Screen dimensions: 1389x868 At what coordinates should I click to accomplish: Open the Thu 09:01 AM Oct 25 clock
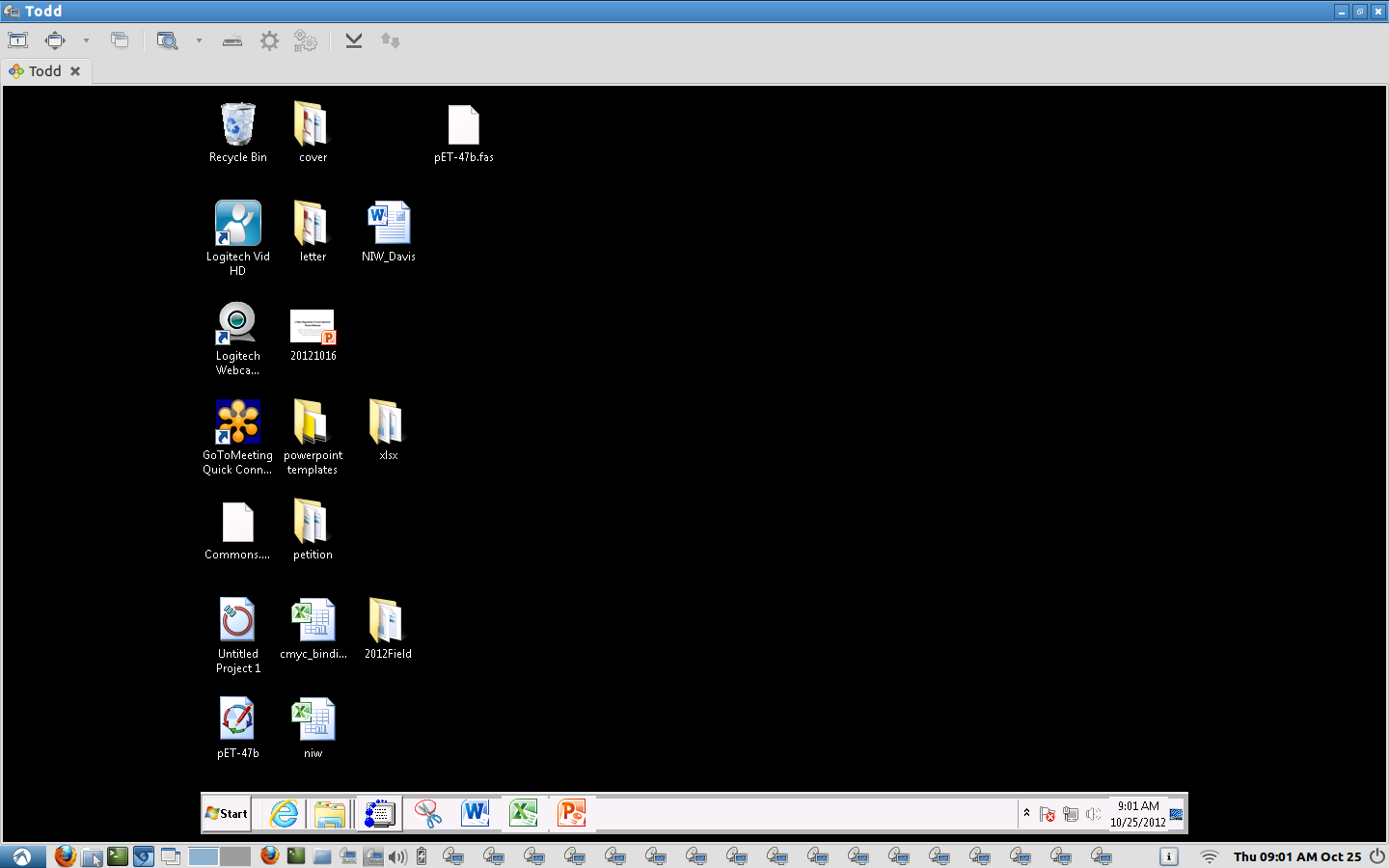(1297, 856)
